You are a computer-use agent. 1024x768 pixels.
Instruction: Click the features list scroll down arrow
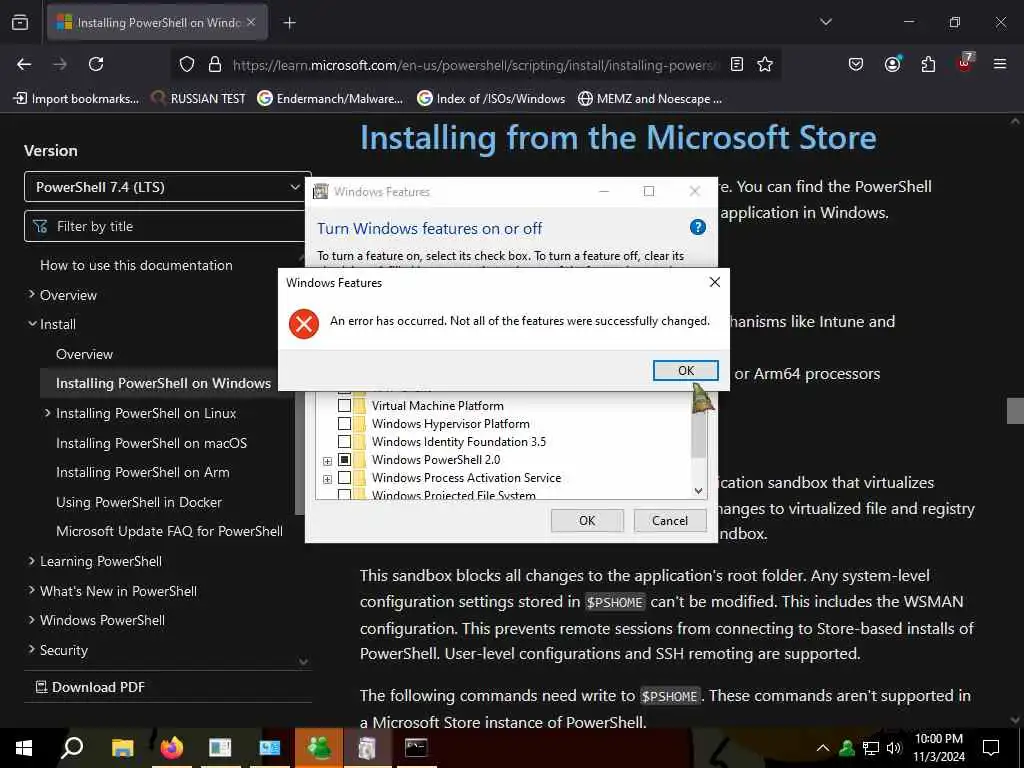698,490
